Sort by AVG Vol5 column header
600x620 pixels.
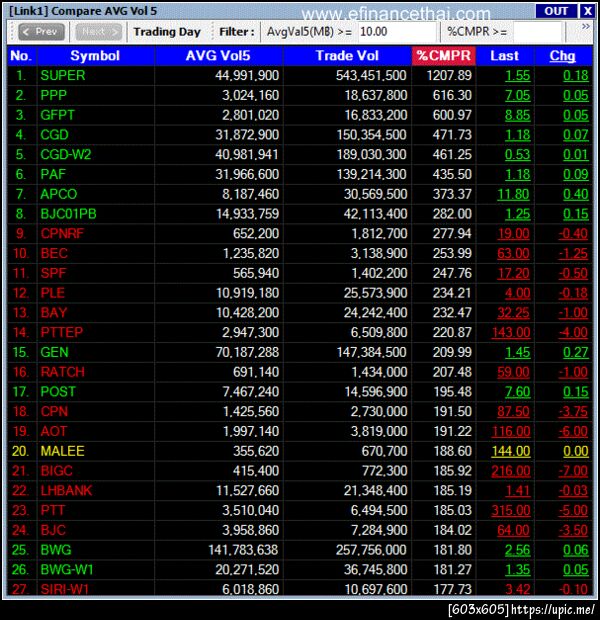tap(218, 56)
